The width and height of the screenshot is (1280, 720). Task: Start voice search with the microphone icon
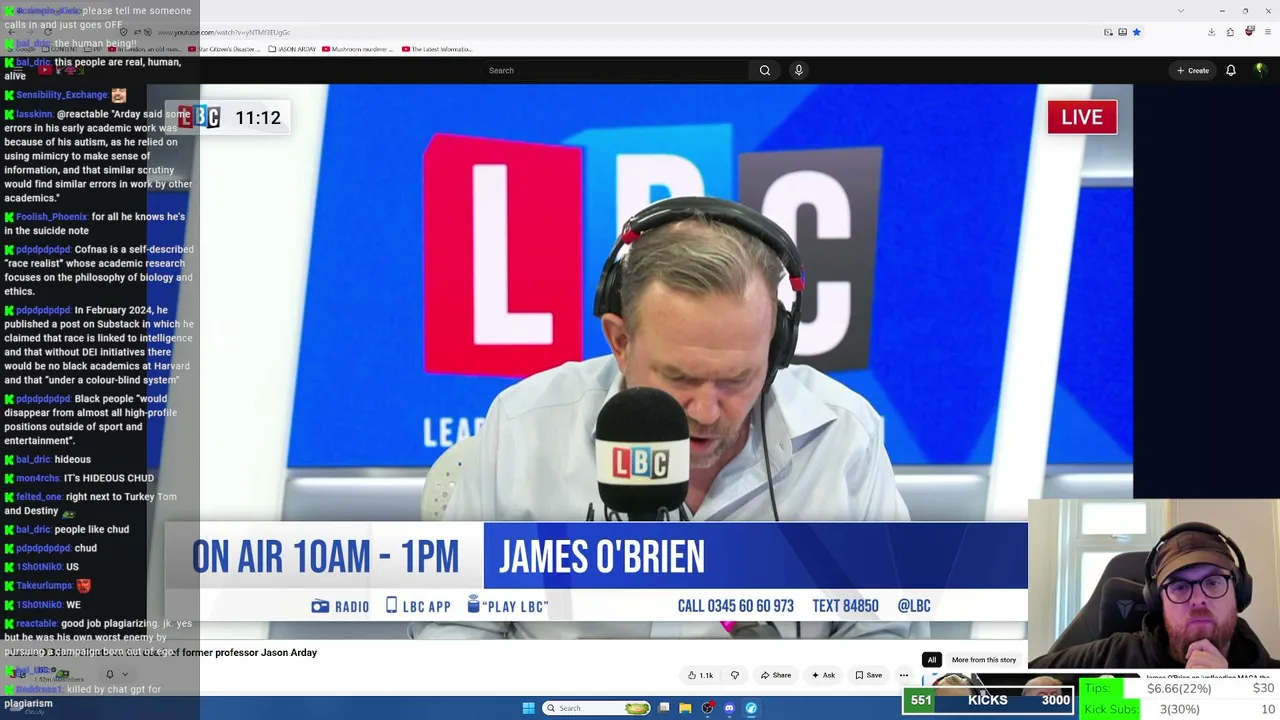[798, 70]
